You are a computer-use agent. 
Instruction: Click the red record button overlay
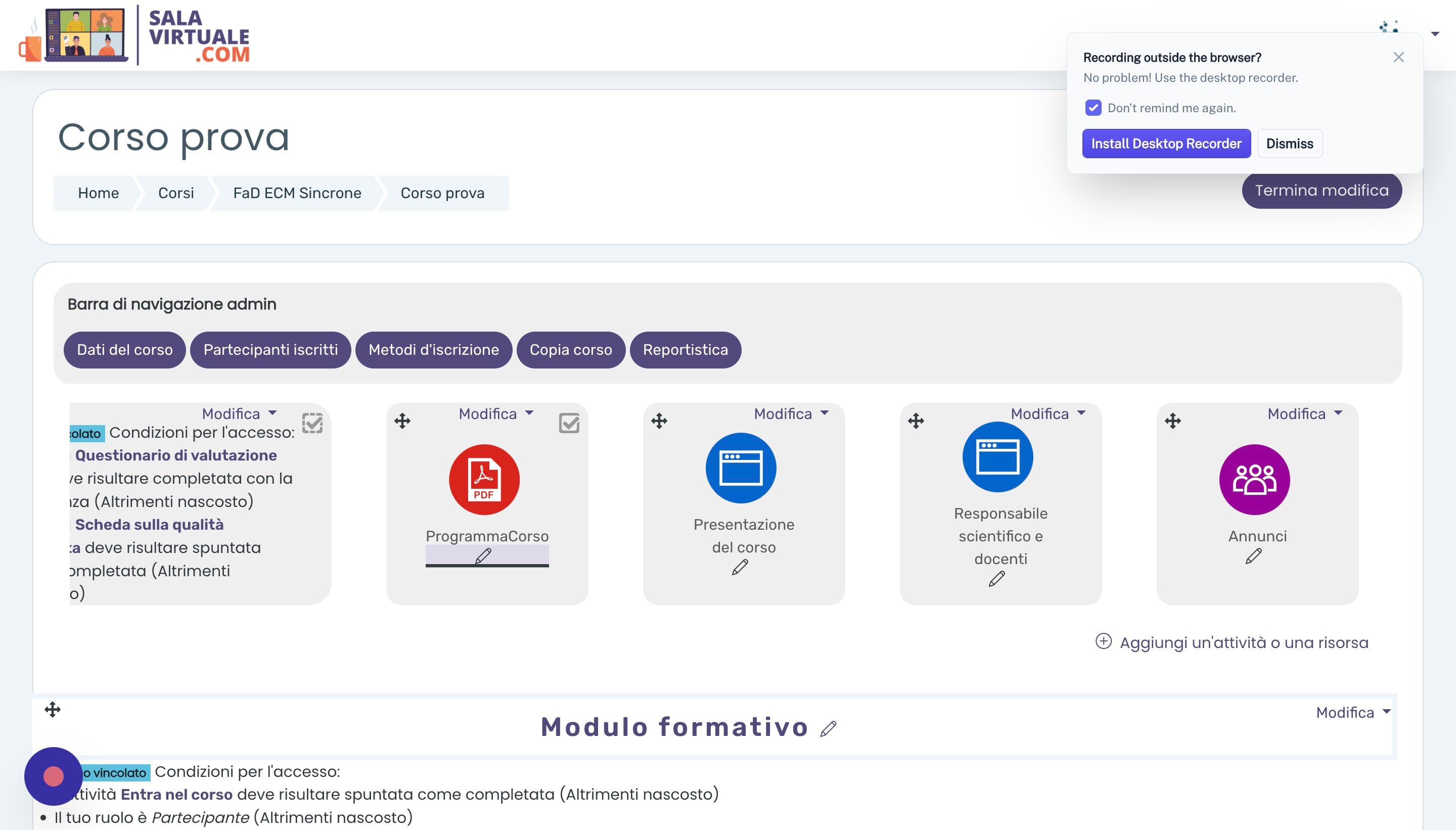[x=54, y=776]
